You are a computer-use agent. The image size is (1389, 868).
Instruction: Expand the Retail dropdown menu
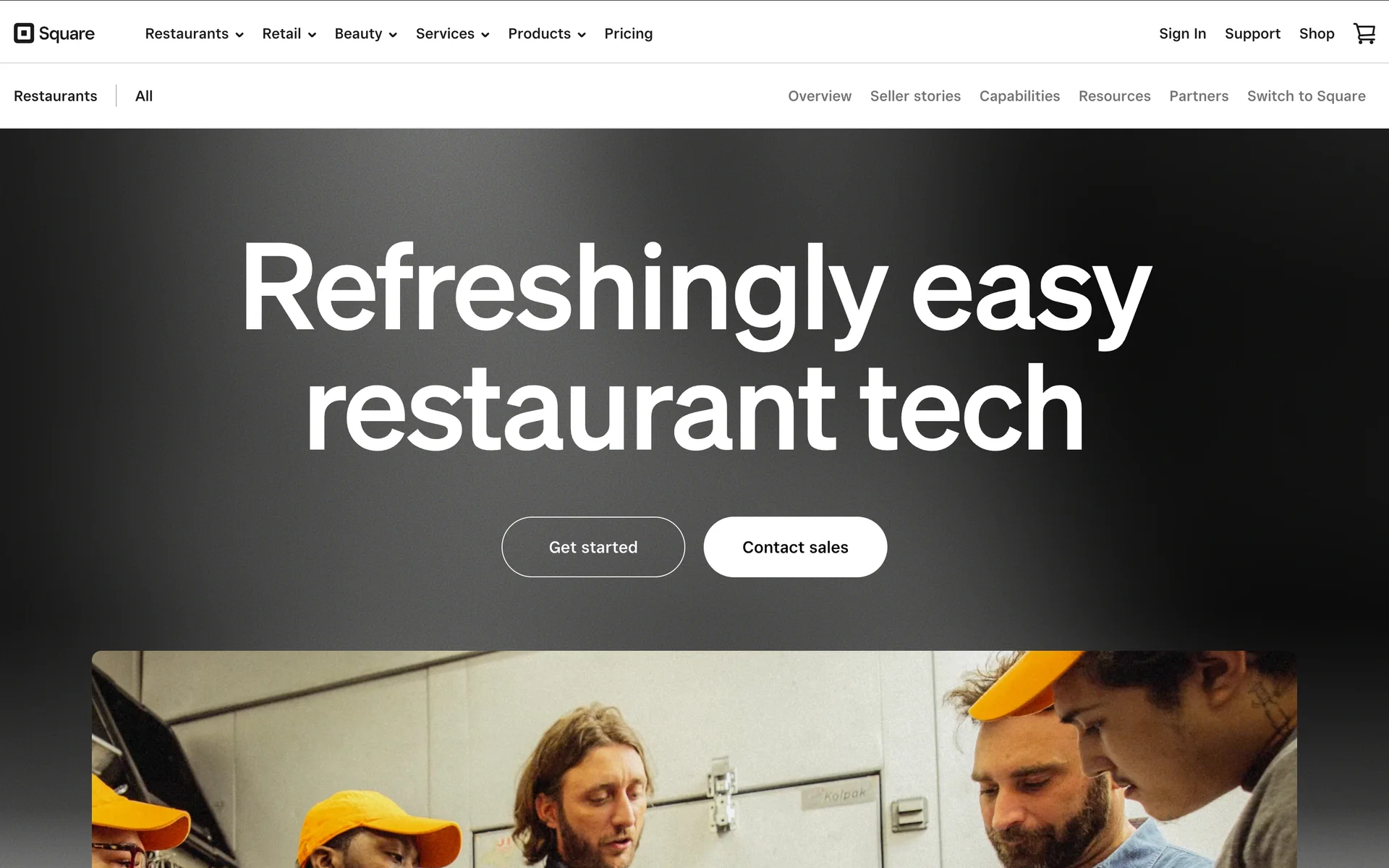click(289, 33)
